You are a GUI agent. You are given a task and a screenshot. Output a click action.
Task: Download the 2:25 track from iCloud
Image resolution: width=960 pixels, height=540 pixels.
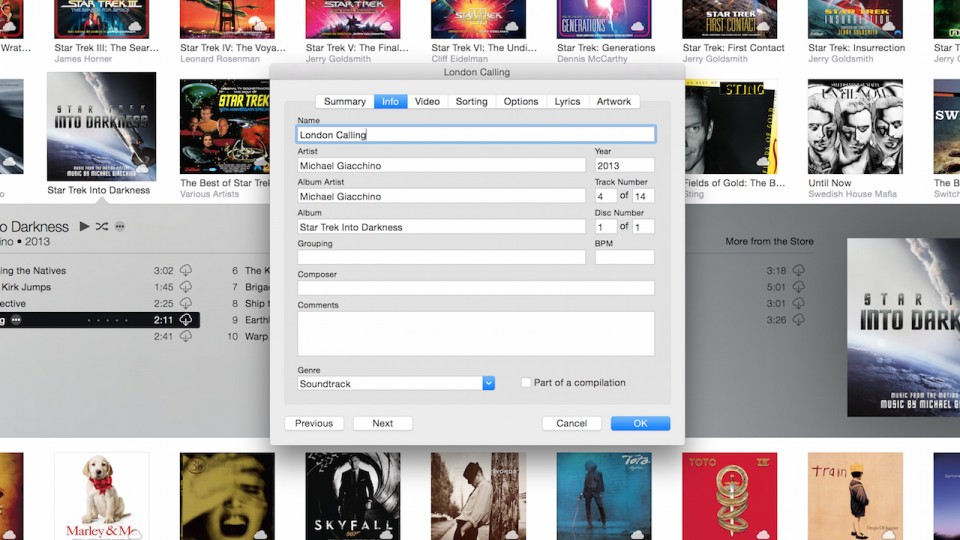(x=186, y=303)
